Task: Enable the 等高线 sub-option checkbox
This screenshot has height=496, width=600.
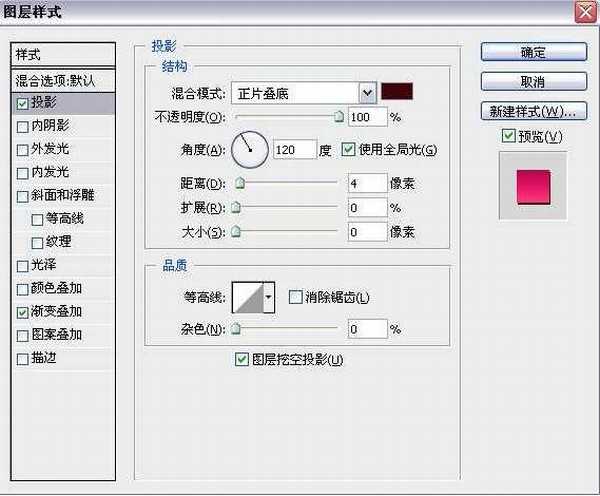Action: click(x=37, y=220)
